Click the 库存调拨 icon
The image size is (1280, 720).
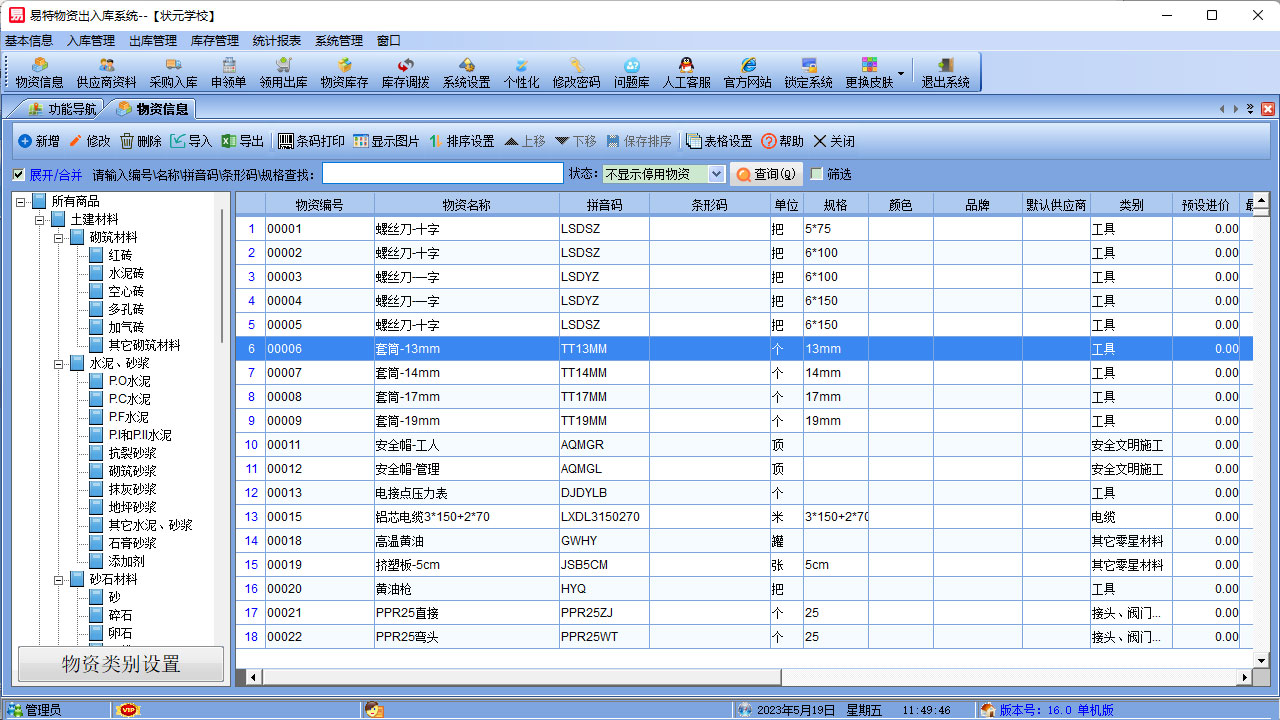tap(405, 72)
